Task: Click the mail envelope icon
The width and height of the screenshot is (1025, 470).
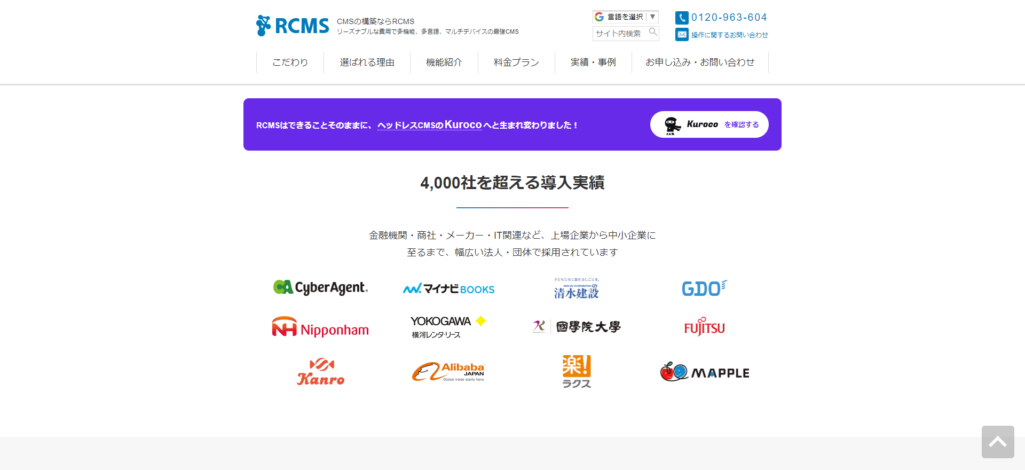Action: [x=682, y=35]
